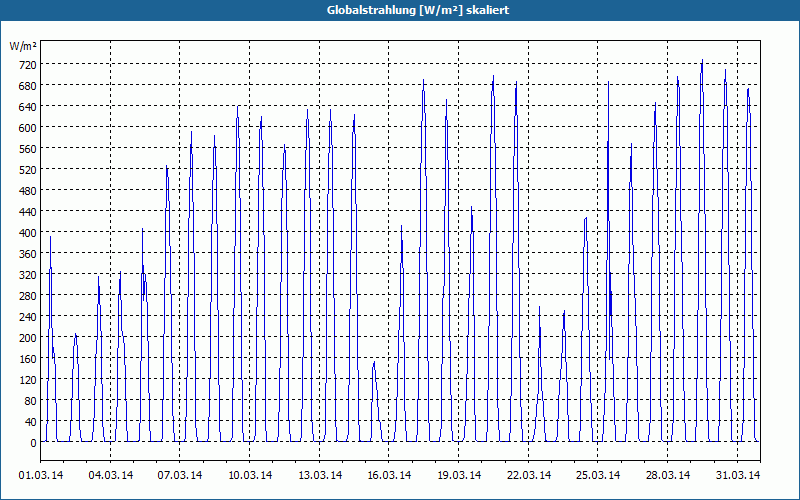Click the chart title 'Globalstrahlung [W/m²] skaliert'
The image size is (800, 500).
418,10
